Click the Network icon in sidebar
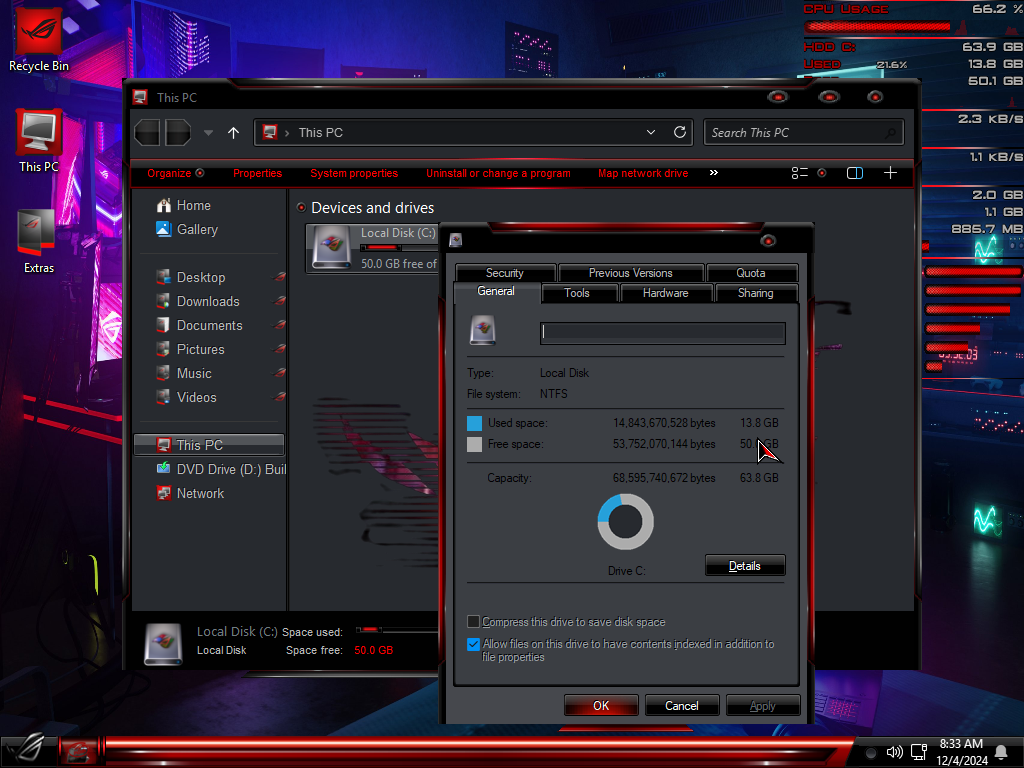 [x=163, y=493]
